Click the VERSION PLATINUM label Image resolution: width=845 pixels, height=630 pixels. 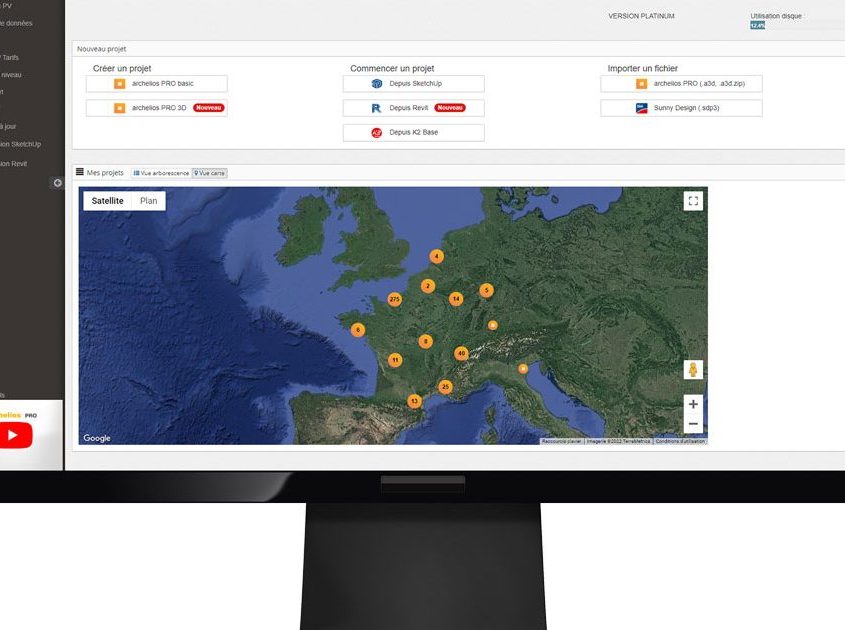(x=641, y=16)
